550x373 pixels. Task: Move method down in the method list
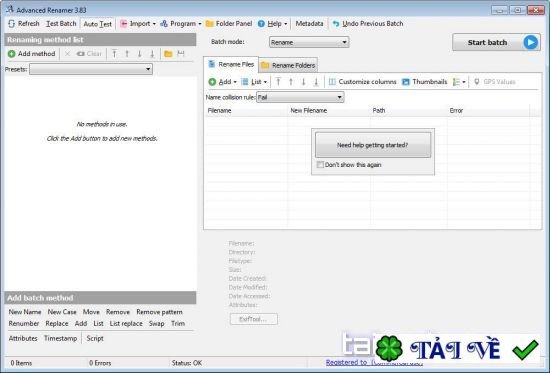coord(140,54)
